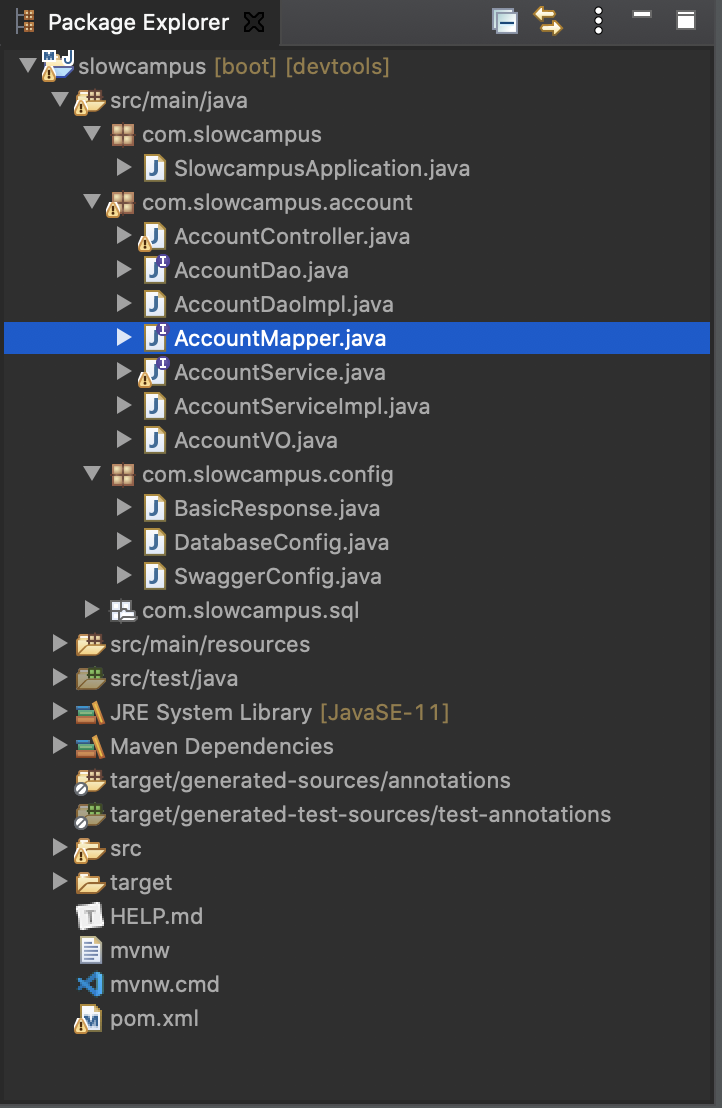Select target/generated-test-sources/test-annotations entry
Viewport: 722px width, 1108px height.
click(360, 814)
